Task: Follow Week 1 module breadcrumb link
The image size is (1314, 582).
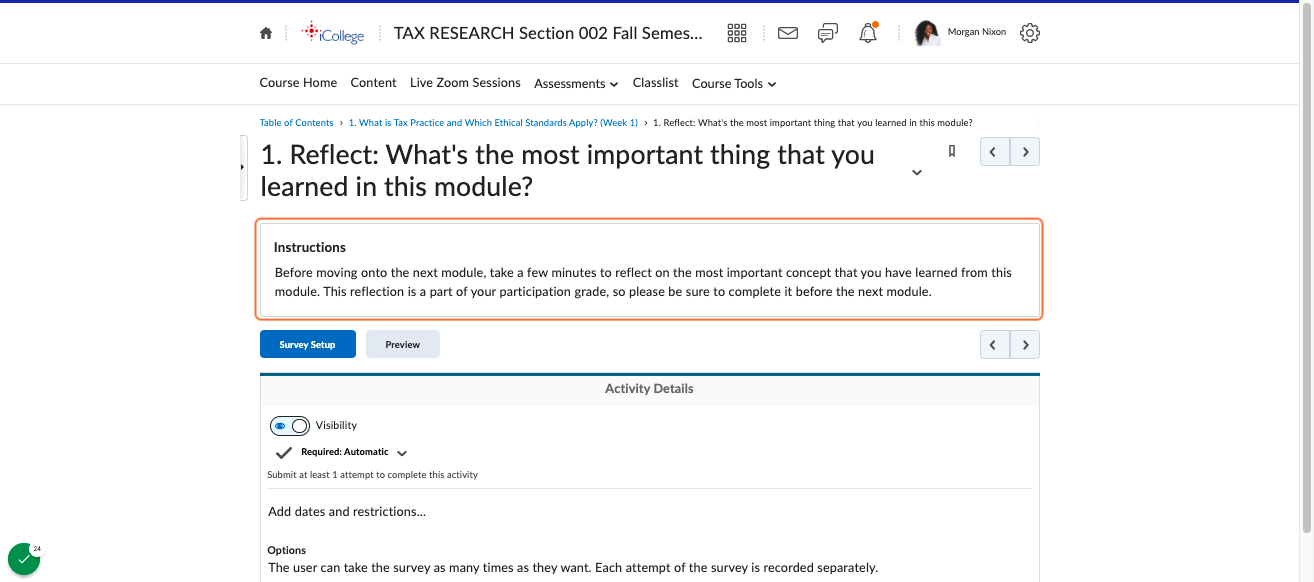Action: pos(493,123)
